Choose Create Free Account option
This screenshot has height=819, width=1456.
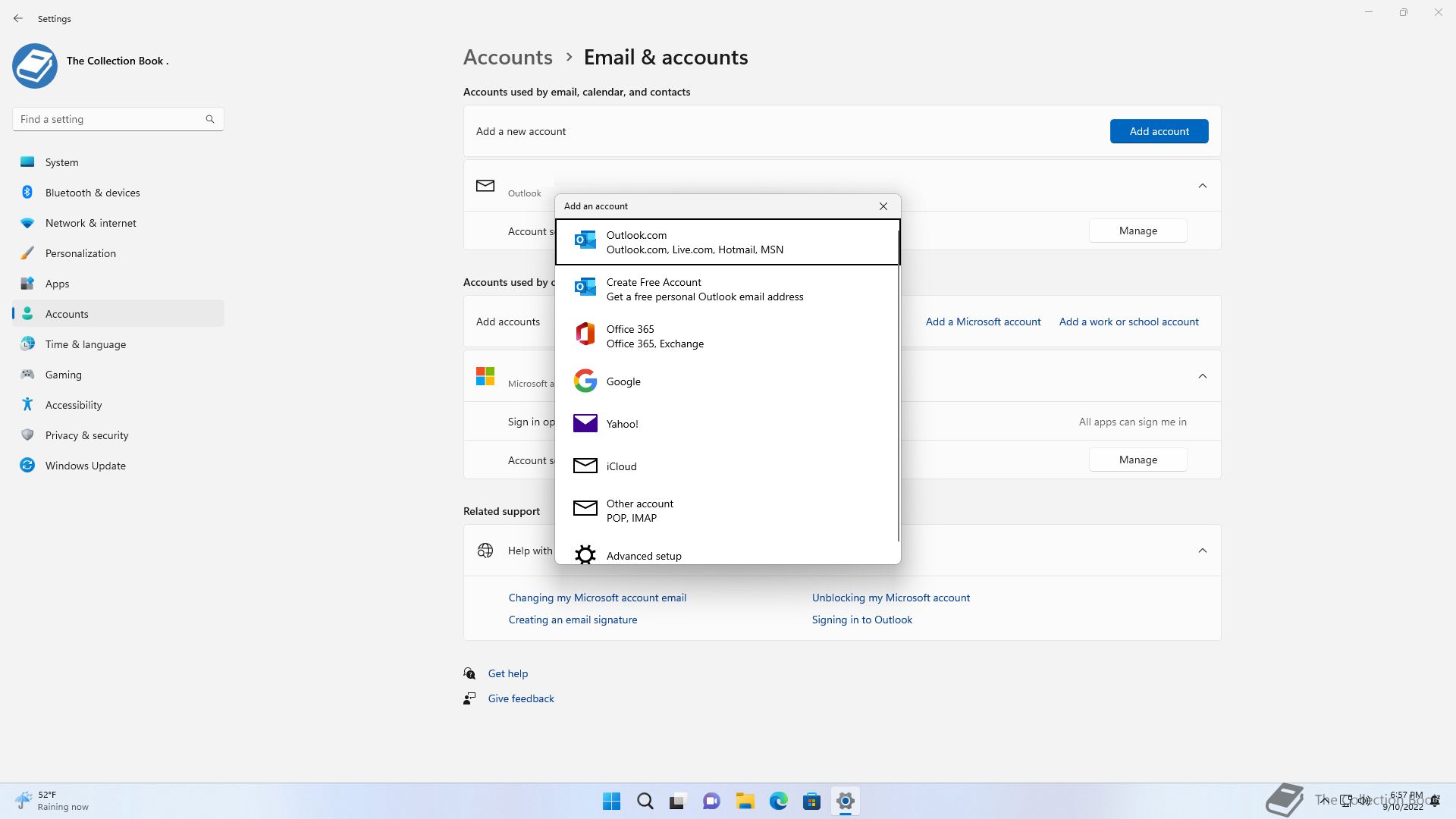(727, 289)
